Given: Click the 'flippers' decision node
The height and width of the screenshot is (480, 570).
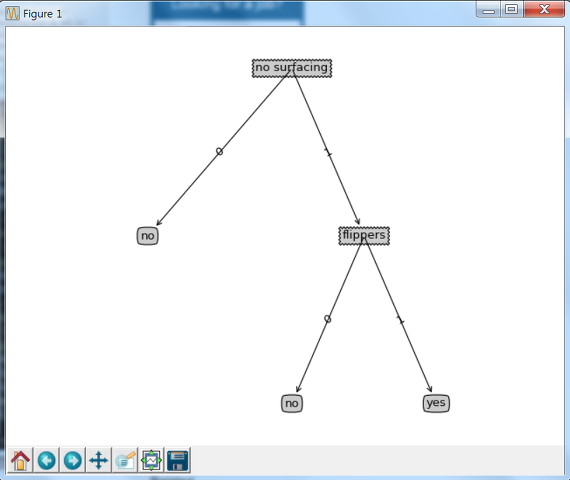Looking at the screenshot, I should (364, 236).
